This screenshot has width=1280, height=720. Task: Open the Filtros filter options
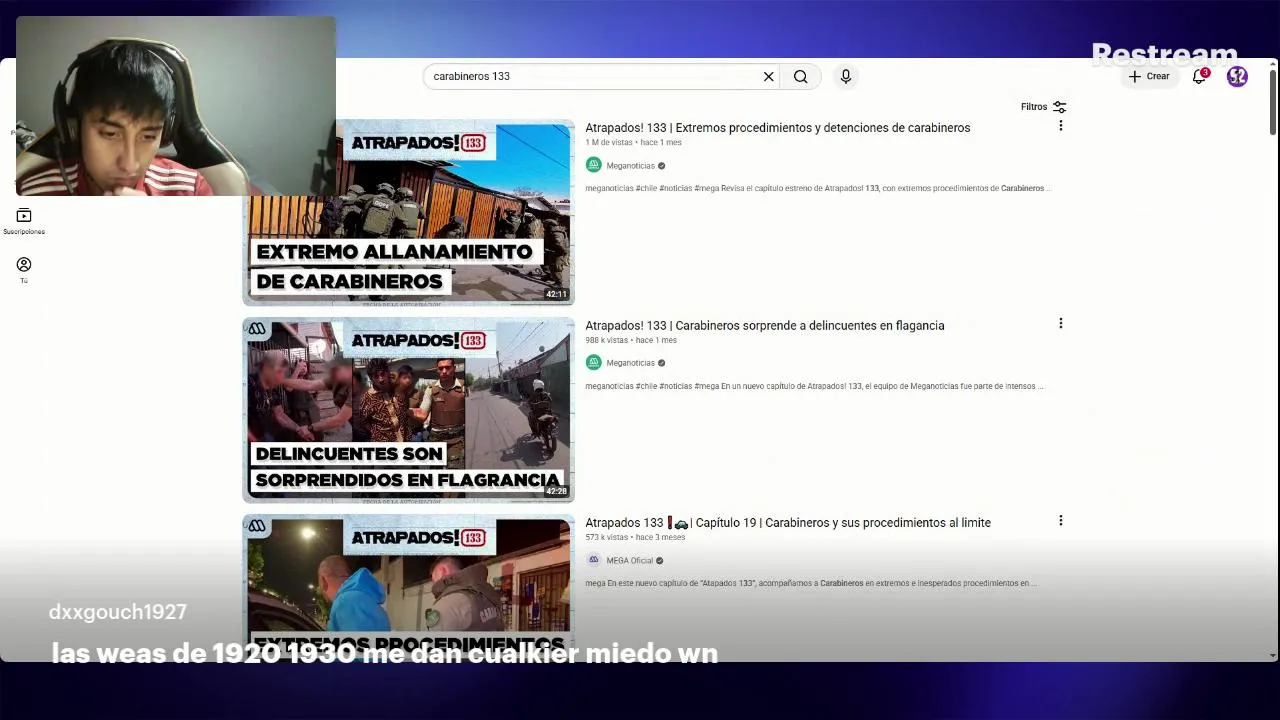tap(1043, 107)
